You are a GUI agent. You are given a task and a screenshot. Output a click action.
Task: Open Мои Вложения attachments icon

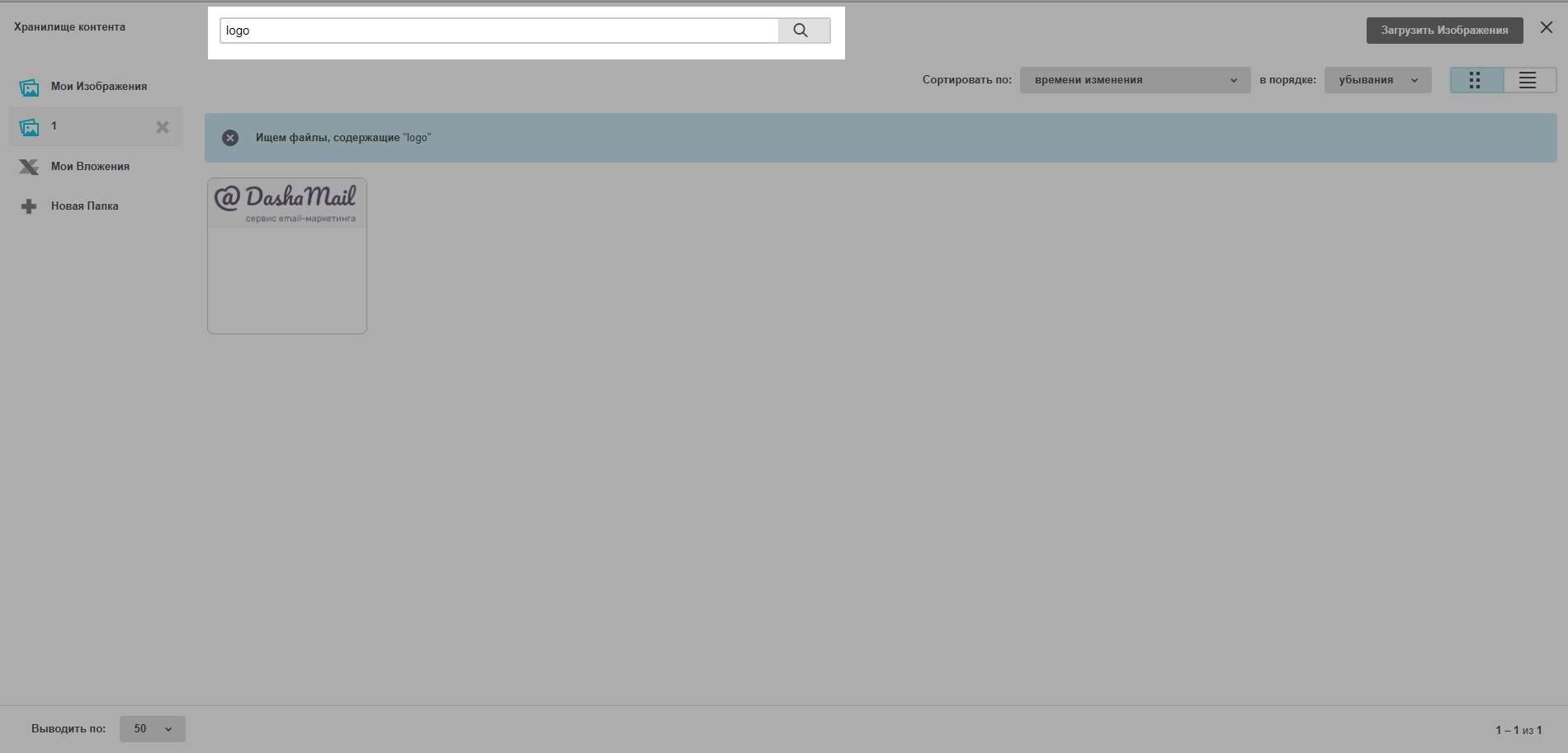pyautogui.click(x=29, y=167)
